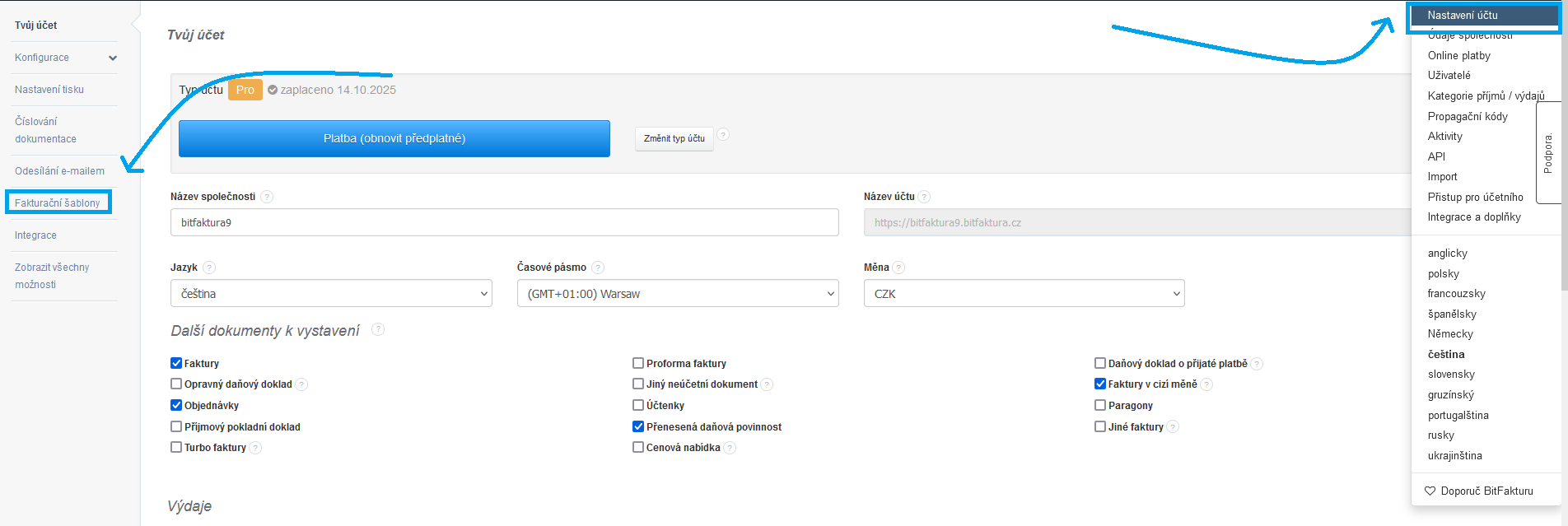Viewport: 1568px width, 526px height.
Task: Open help tooltip for Časové pásmo
Action: pos(598,268)
